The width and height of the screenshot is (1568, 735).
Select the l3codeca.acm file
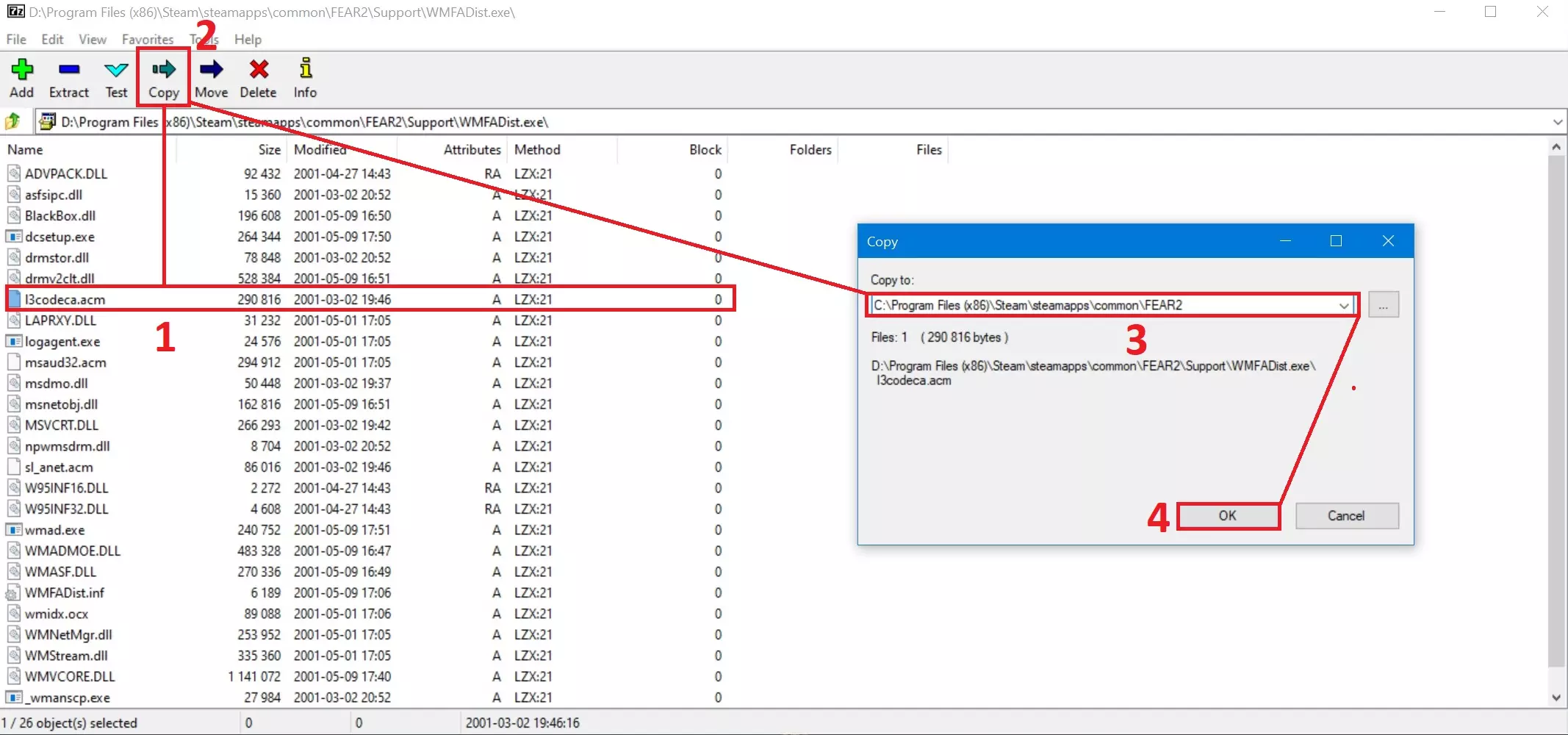pos(65,300)
